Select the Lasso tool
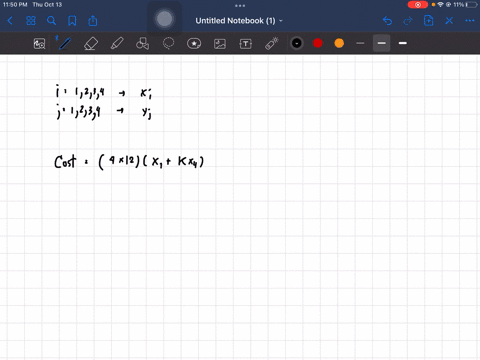 coord(168,44)
